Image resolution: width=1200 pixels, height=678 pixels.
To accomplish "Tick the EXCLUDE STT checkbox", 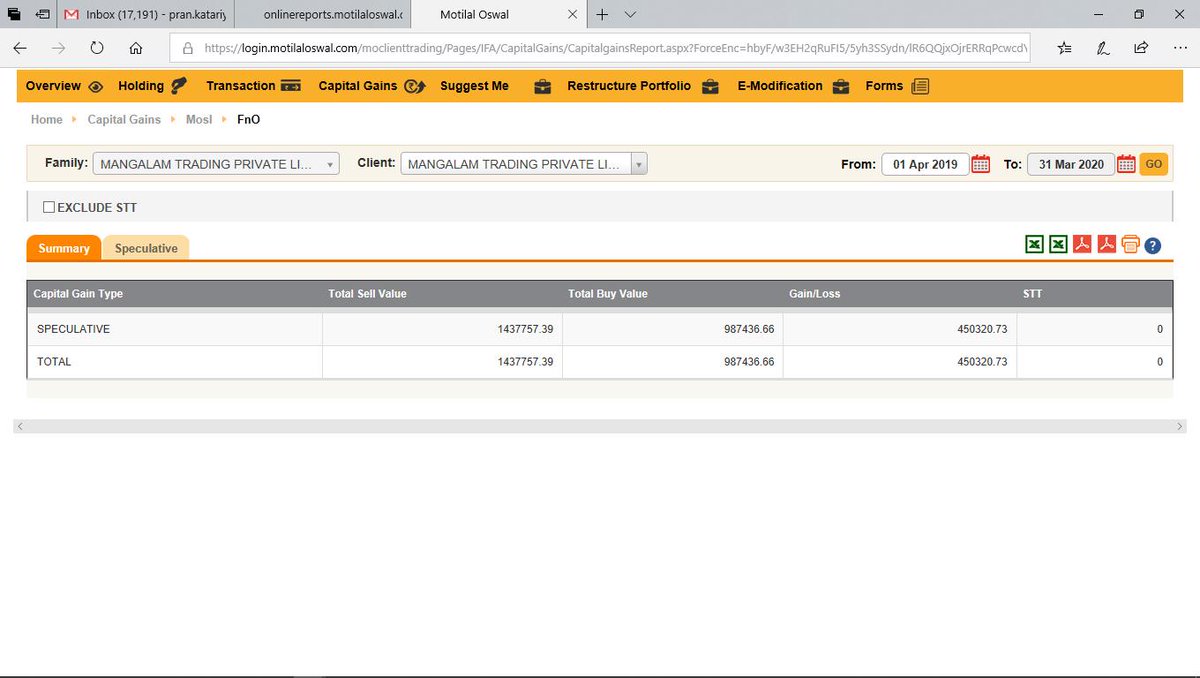I will [49, 207].
